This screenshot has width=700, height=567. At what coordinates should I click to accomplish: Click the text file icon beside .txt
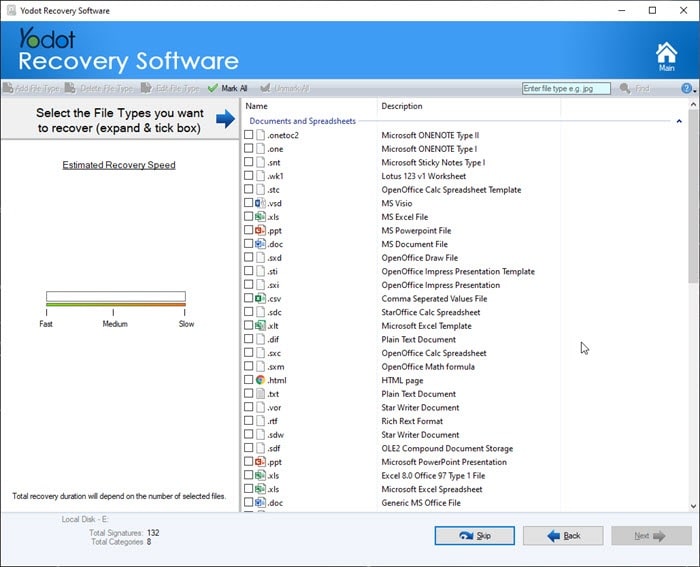coord(260,394)
